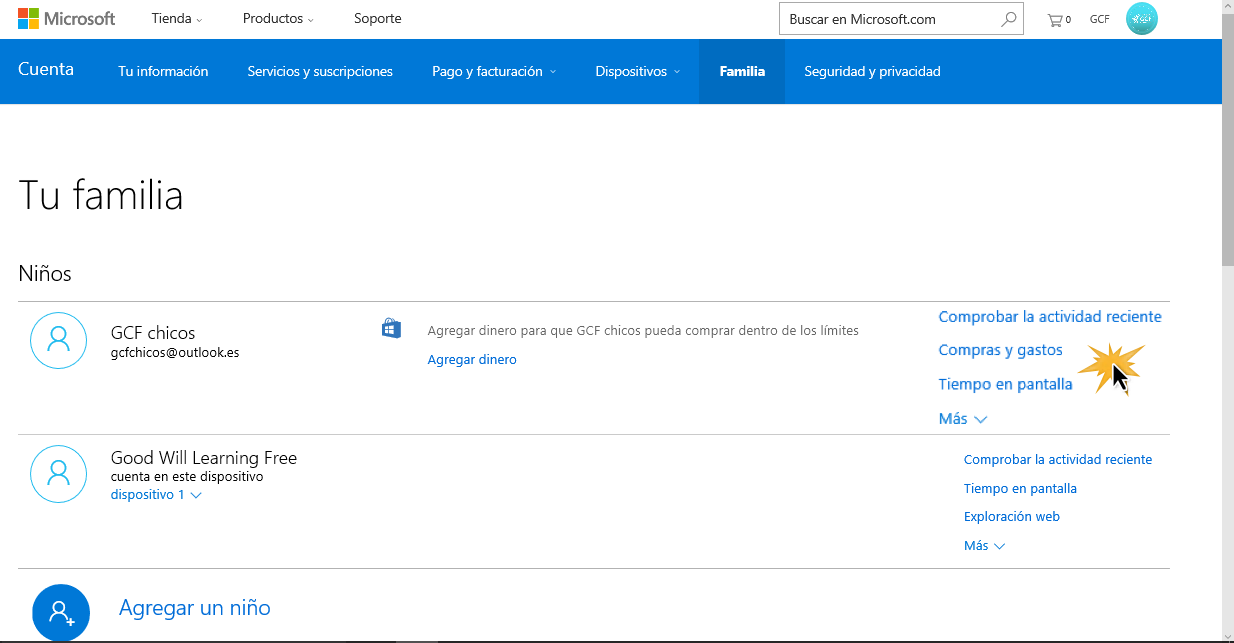1234x643 pixels.
Task: Click the search magnifier icon
Action: [1009, 19]
